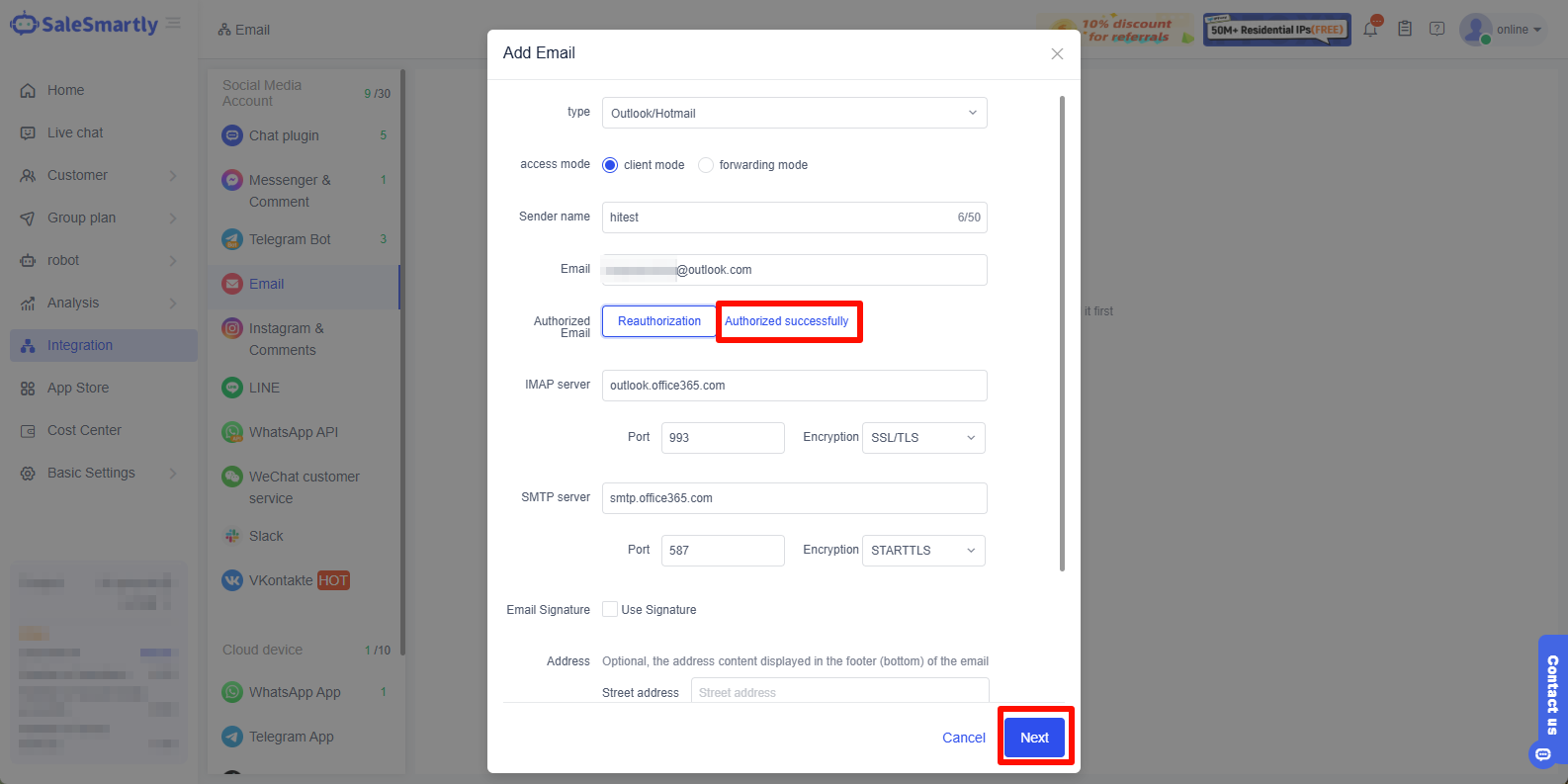Click the Sender name input field
1568x784 pixels.
[x=776, y=218]
